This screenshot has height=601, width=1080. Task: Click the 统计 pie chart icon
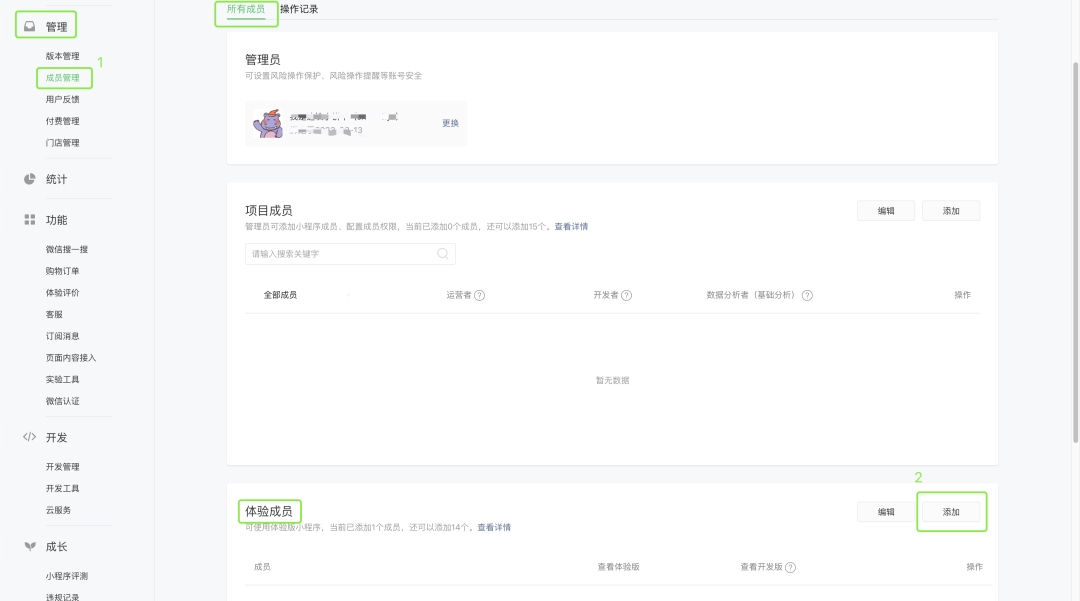click(30, 179)
